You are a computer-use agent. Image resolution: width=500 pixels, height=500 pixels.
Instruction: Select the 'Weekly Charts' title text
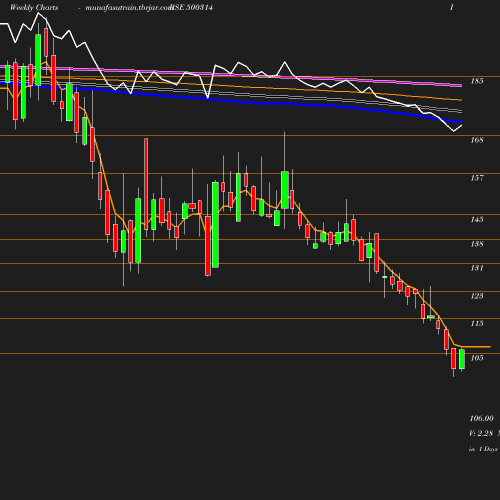tap(34, 7)
